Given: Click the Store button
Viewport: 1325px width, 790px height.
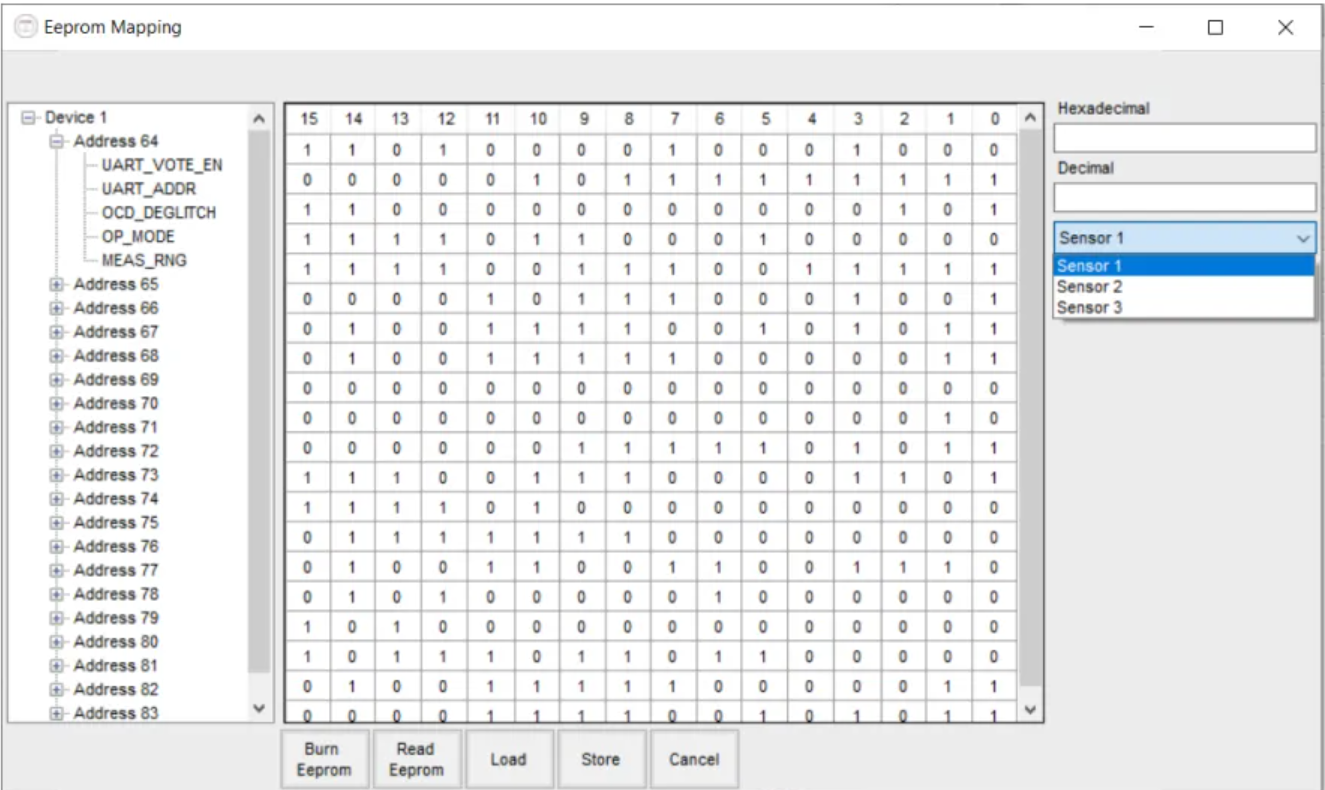Looking at the screenshot, I should [600, 760].
